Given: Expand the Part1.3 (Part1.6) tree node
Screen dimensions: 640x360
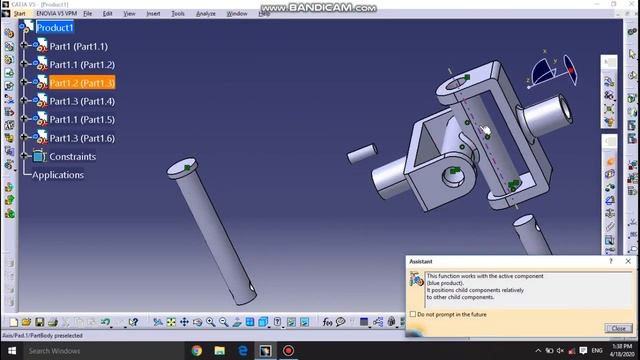Looking at the screenshot, I should pyautogui.click(x=23, y=137).
